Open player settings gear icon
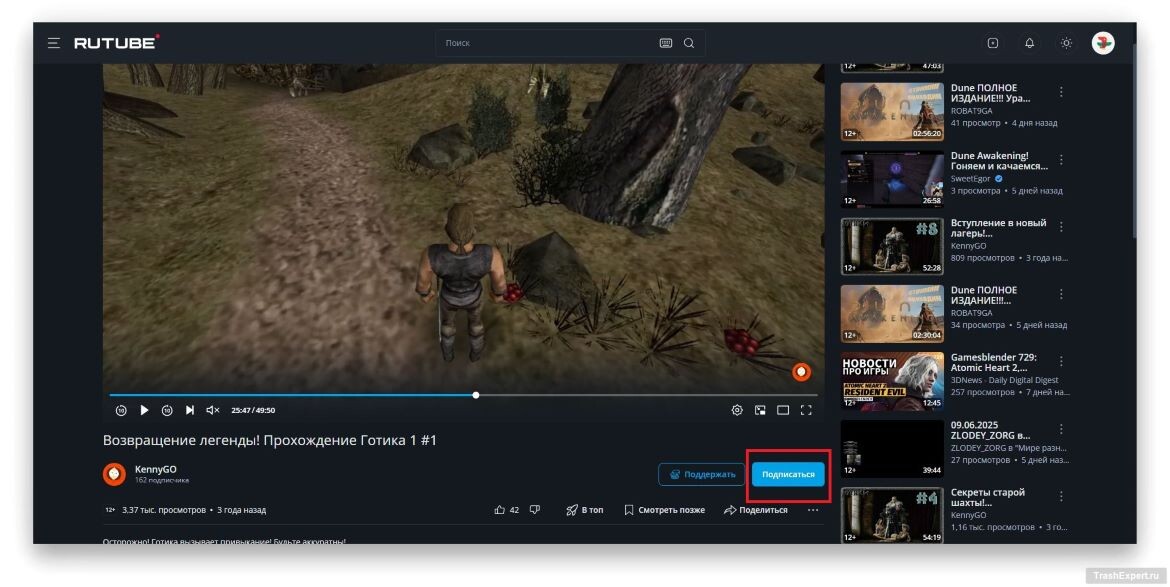Image resolution: width=1170 pixels, height=587 pixels. pyautogui.click(x=737, y=410)
